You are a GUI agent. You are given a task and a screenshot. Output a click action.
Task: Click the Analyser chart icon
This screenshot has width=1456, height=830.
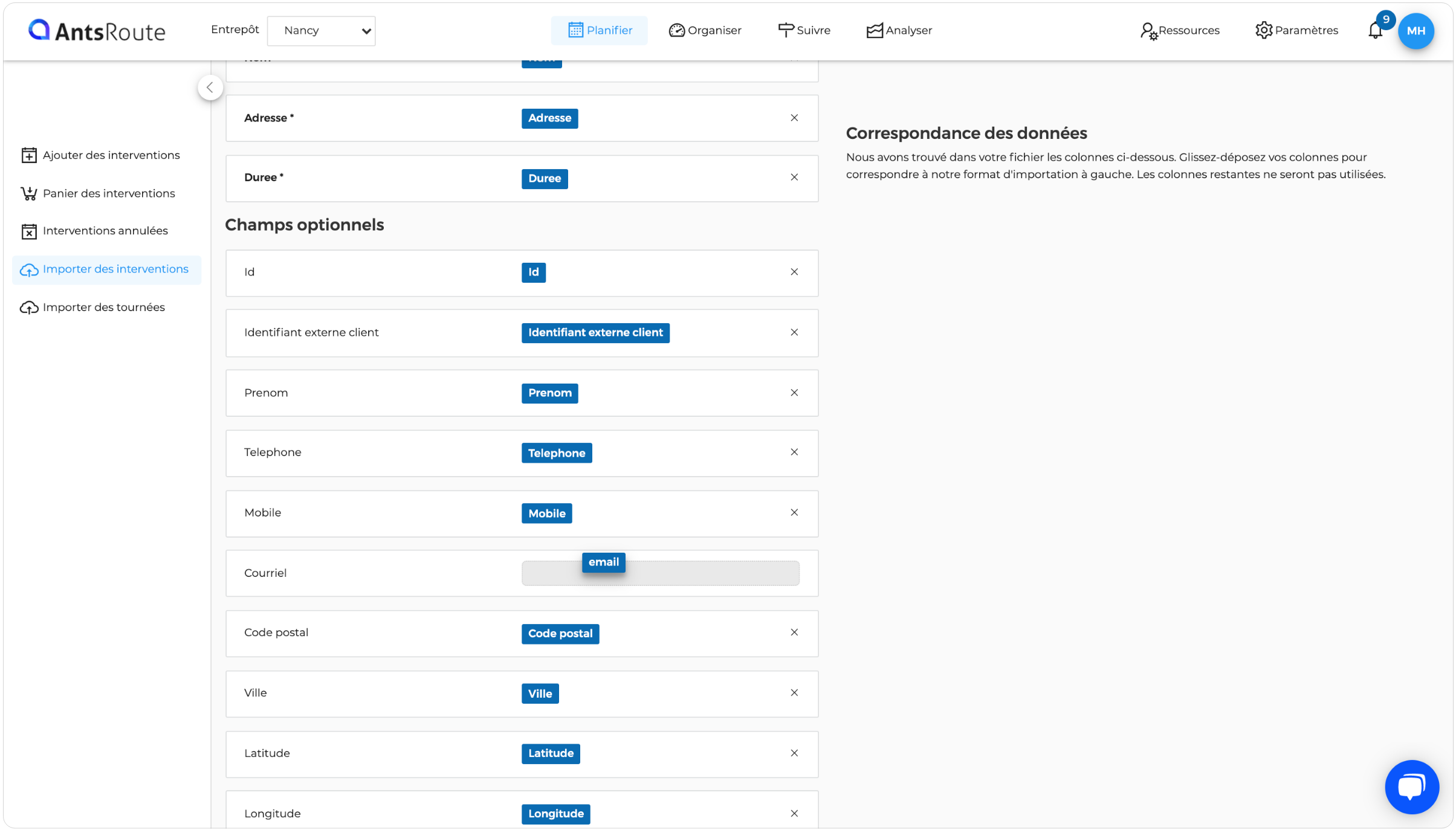point(874,30)
